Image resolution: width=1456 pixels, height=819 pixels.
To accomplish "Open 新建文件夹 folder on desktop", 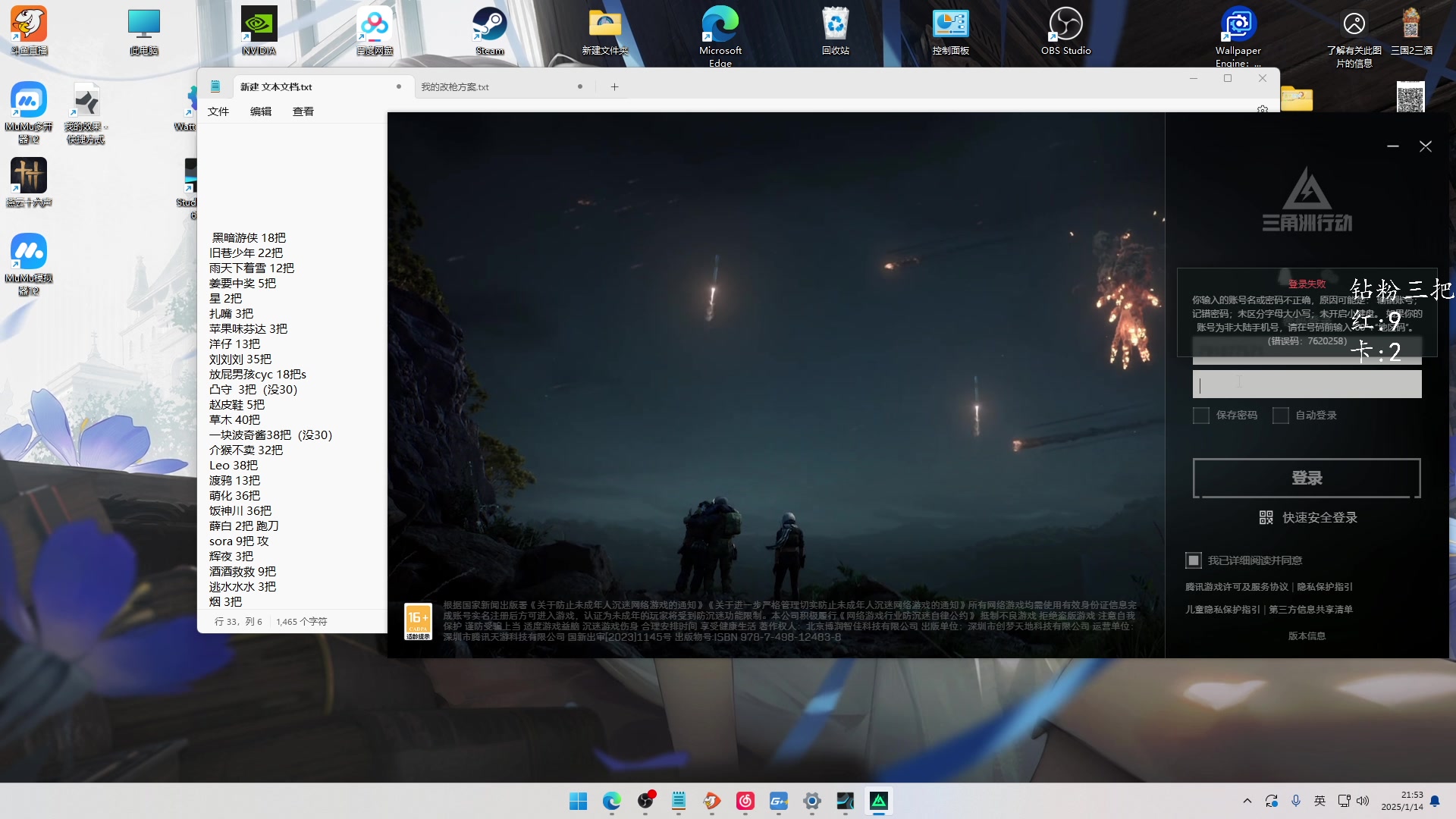I will (x=605, y=30).
